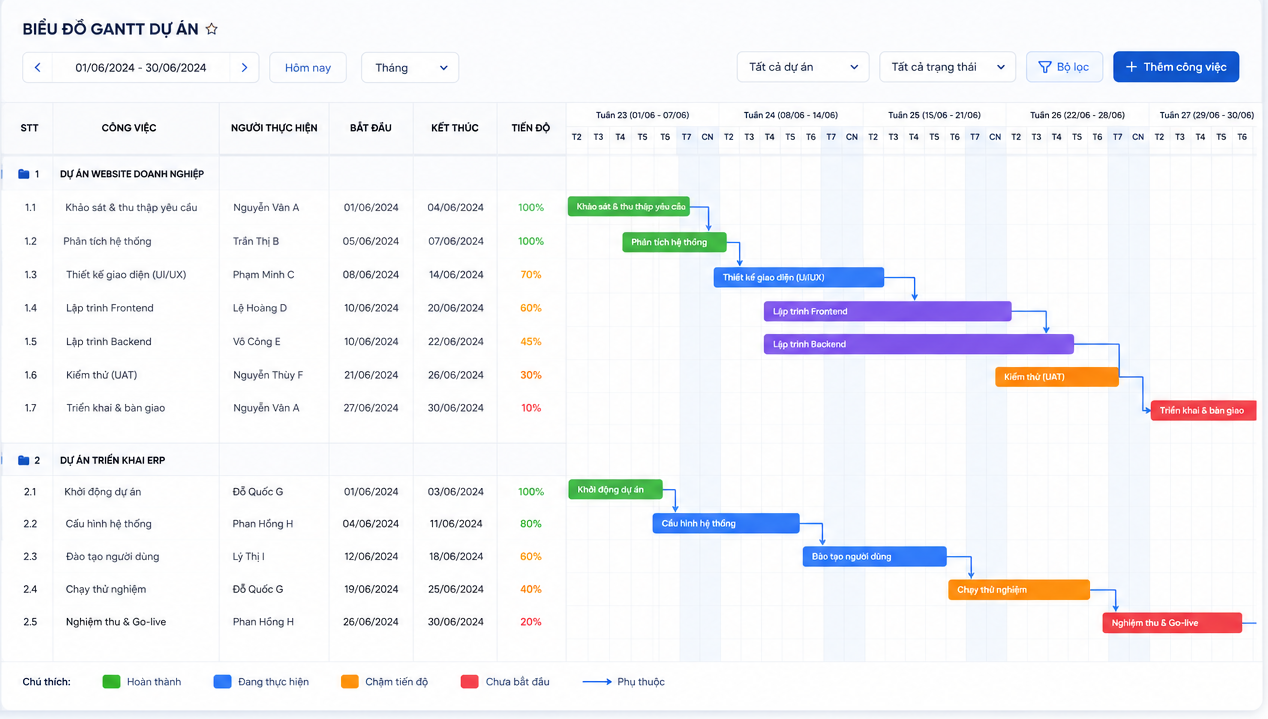The height and width of the screenshot is (719, 1268).
Task: Select orange Chạy thử nghiệm bar
Action: click(x=1019, y=590)
